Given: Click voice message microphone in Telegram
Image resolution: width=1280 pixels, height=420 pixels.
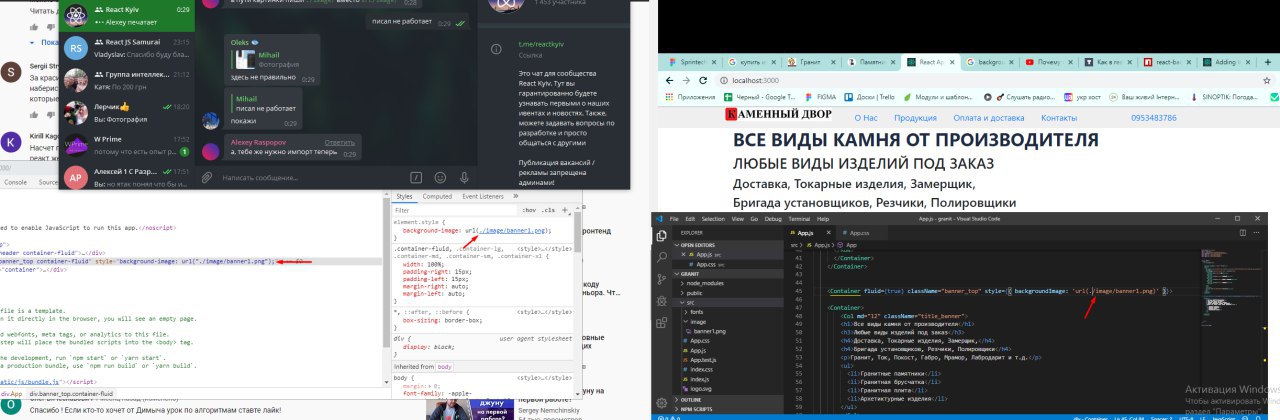Looking at the screenshot, I should tap(465, 177).
